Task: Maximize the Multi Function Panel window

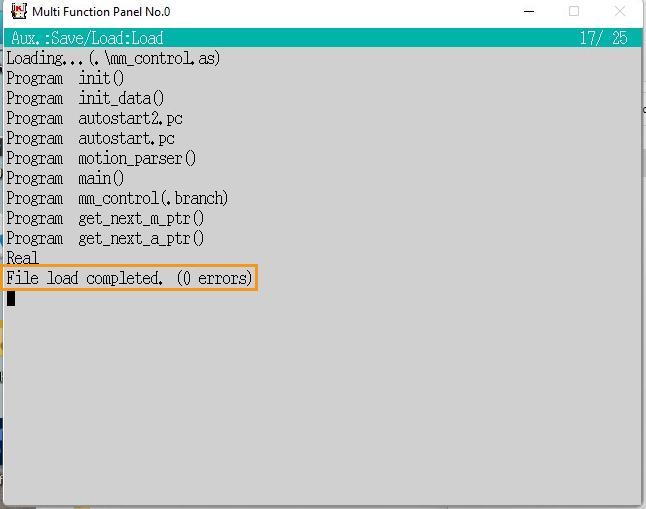Action: click(x=574, y=12)
